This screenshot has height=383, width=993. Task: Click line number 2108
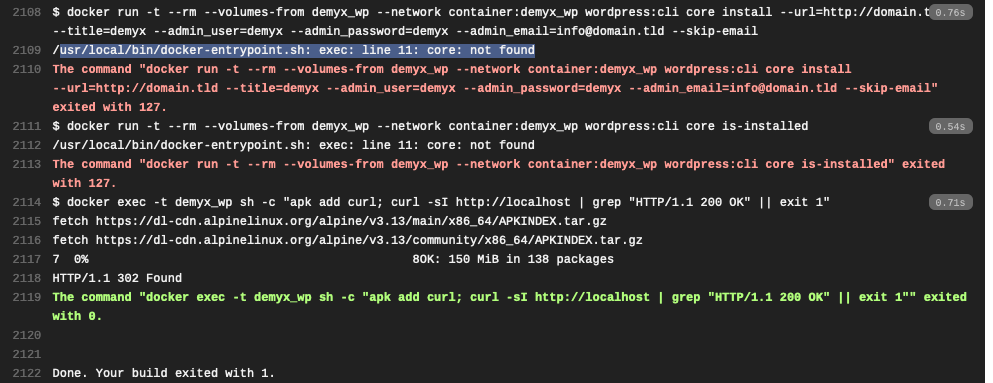(x=27, y=12)
